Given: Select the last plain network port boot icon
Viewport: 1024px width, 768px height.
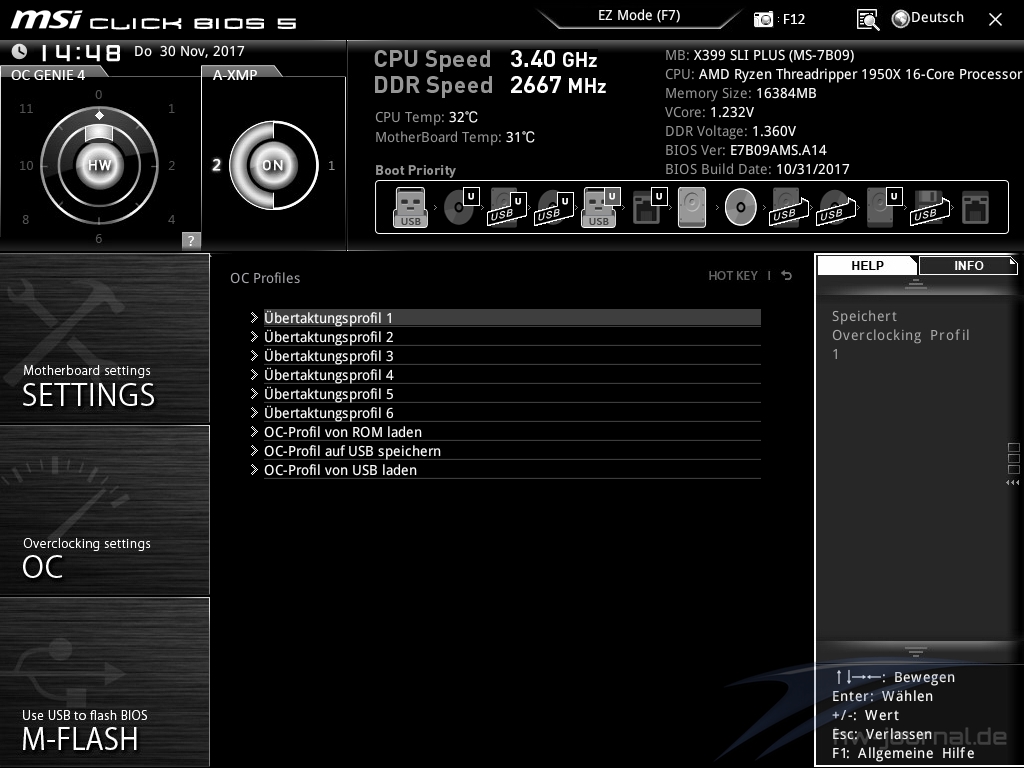Looking at the screenshot, I should [976, 208].
